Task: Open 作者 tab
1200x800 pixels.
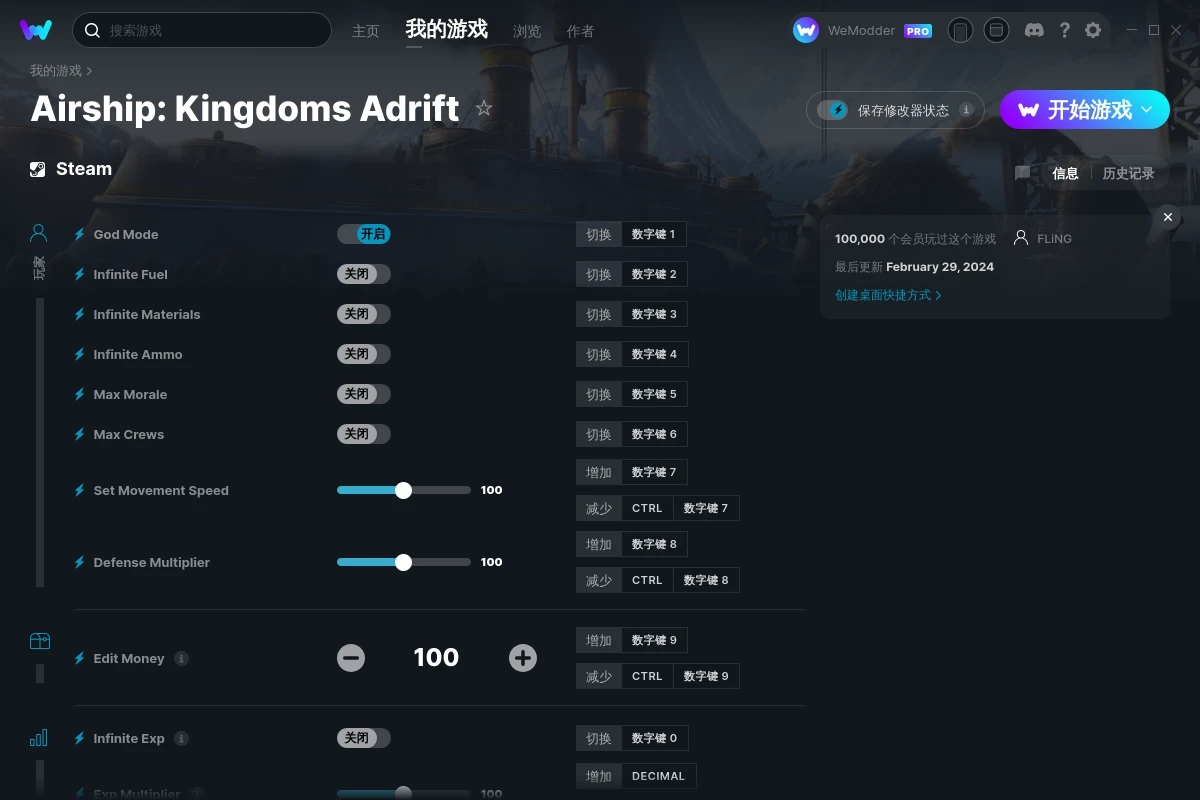Action: pos(580,31)
